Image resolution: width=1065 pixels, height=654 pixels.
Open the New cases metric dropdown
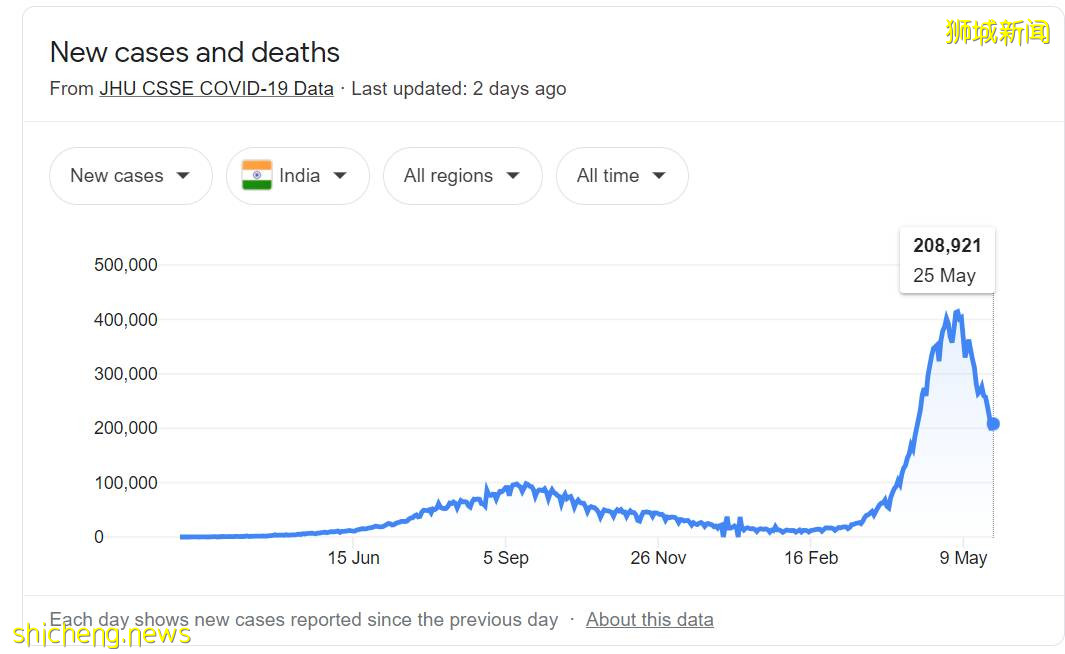(x=130, y=176)
